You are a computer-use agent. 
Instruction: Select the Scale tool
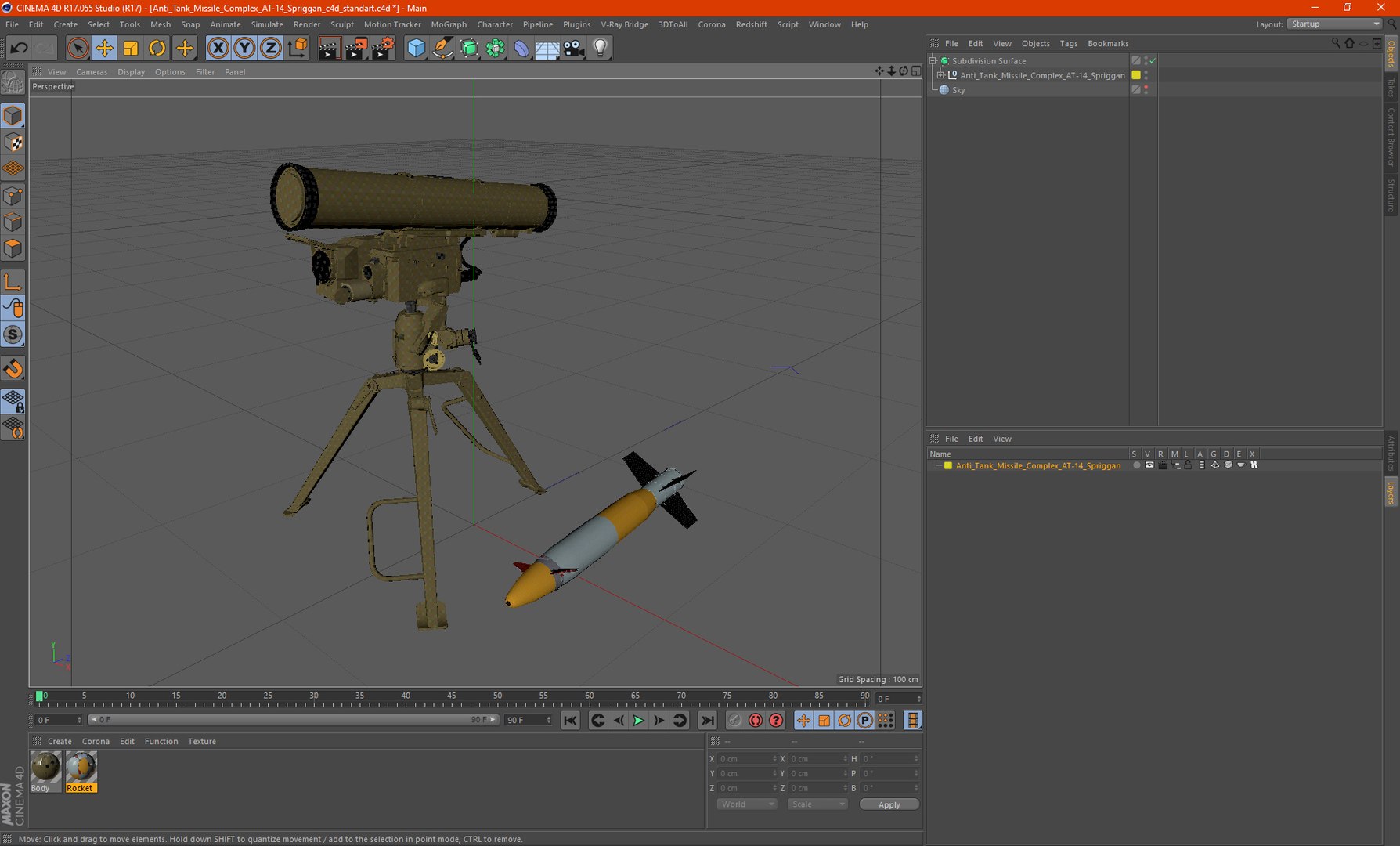131,48
